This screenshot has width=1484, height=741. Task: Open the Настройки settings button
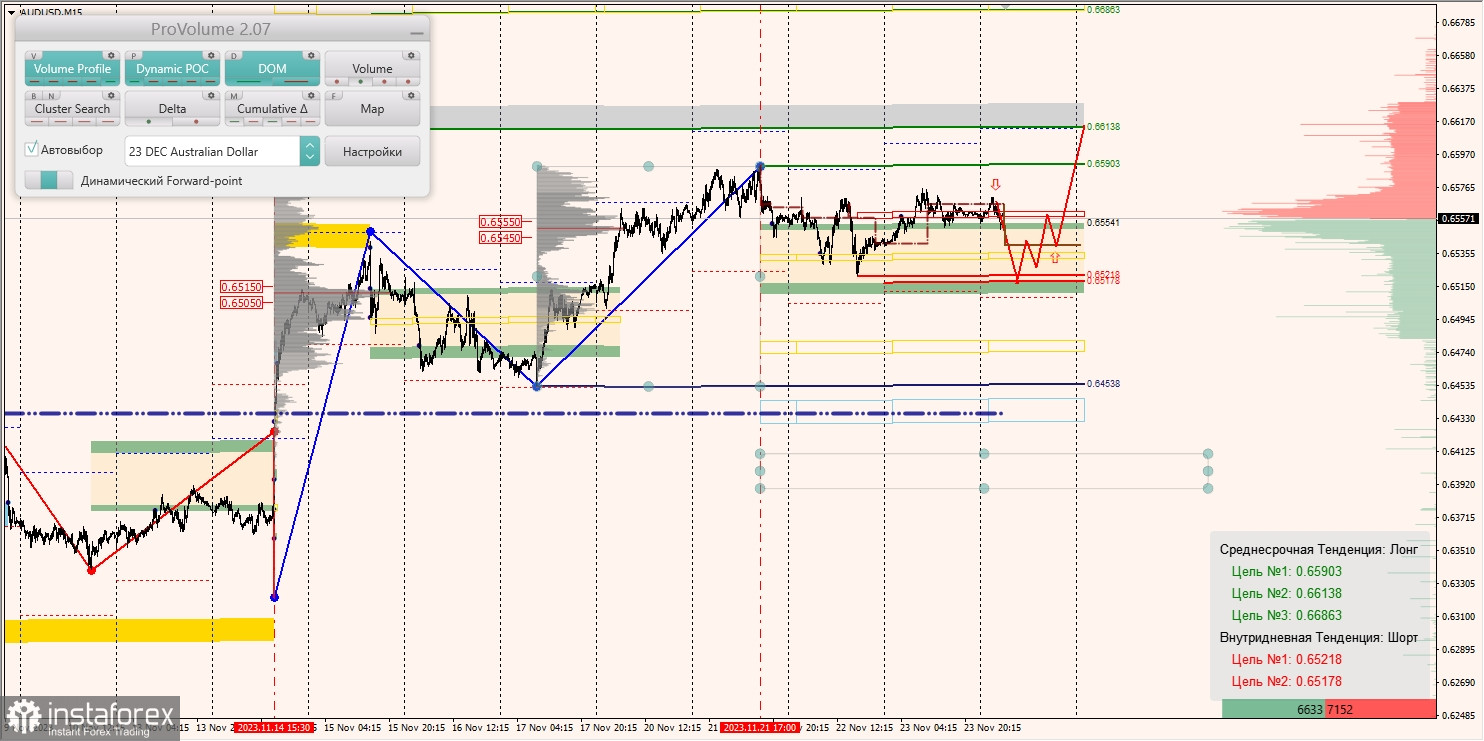(372, 151)
